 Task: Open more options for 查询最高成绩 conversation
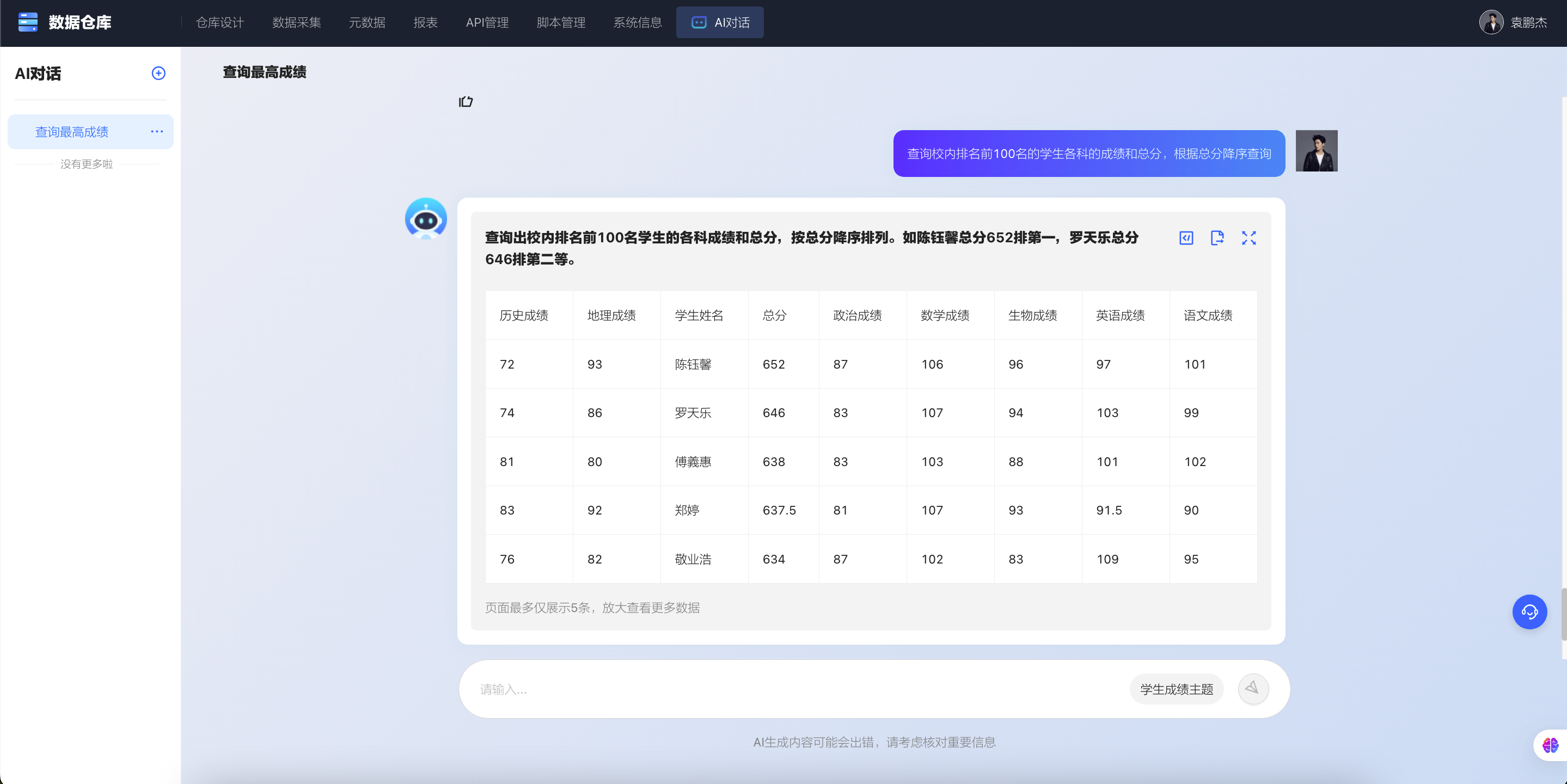pyautogui.click(x=157, y=131)
